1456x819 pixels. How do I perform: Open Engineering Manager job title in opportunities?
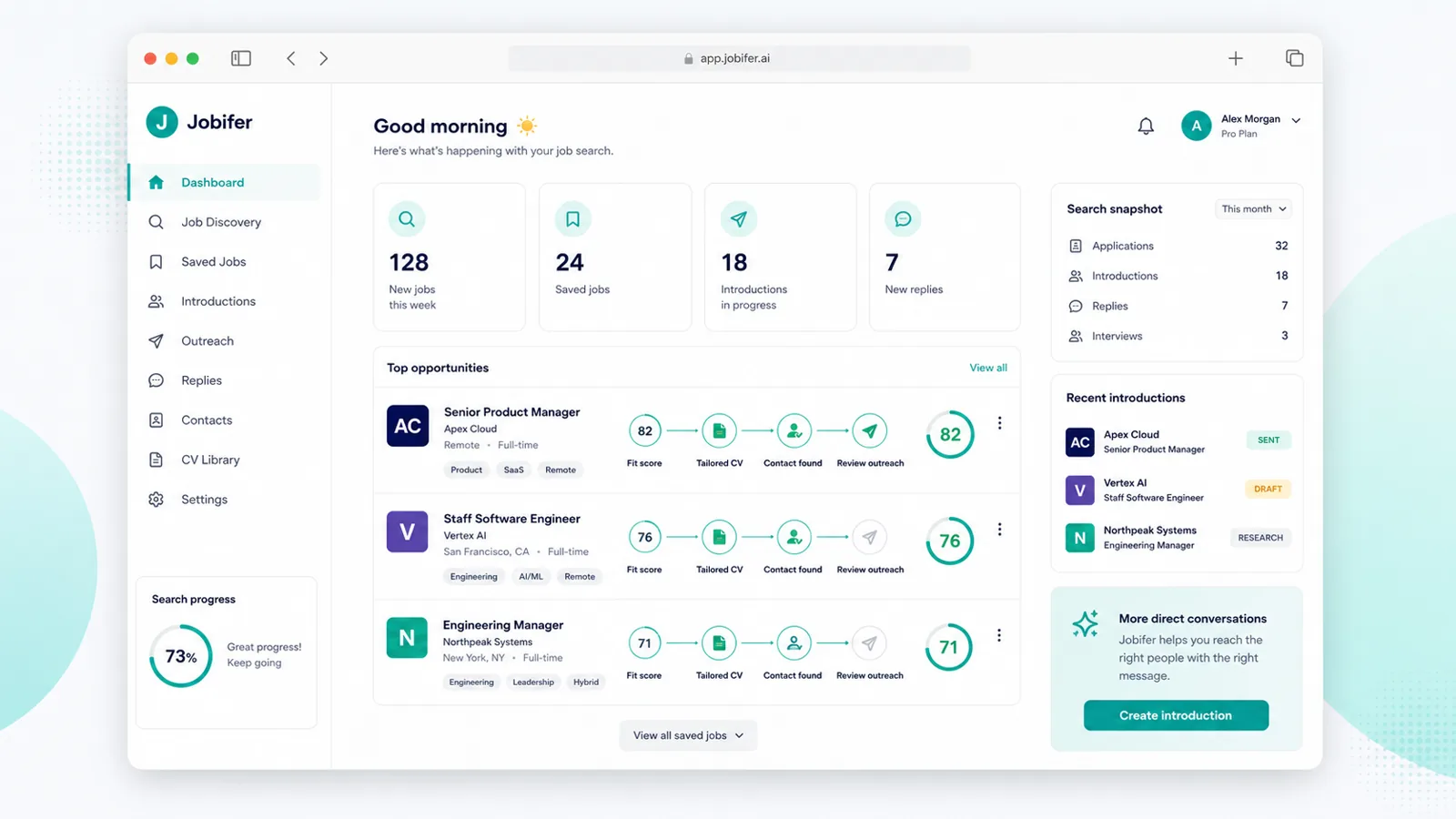(x=503, y=625)
